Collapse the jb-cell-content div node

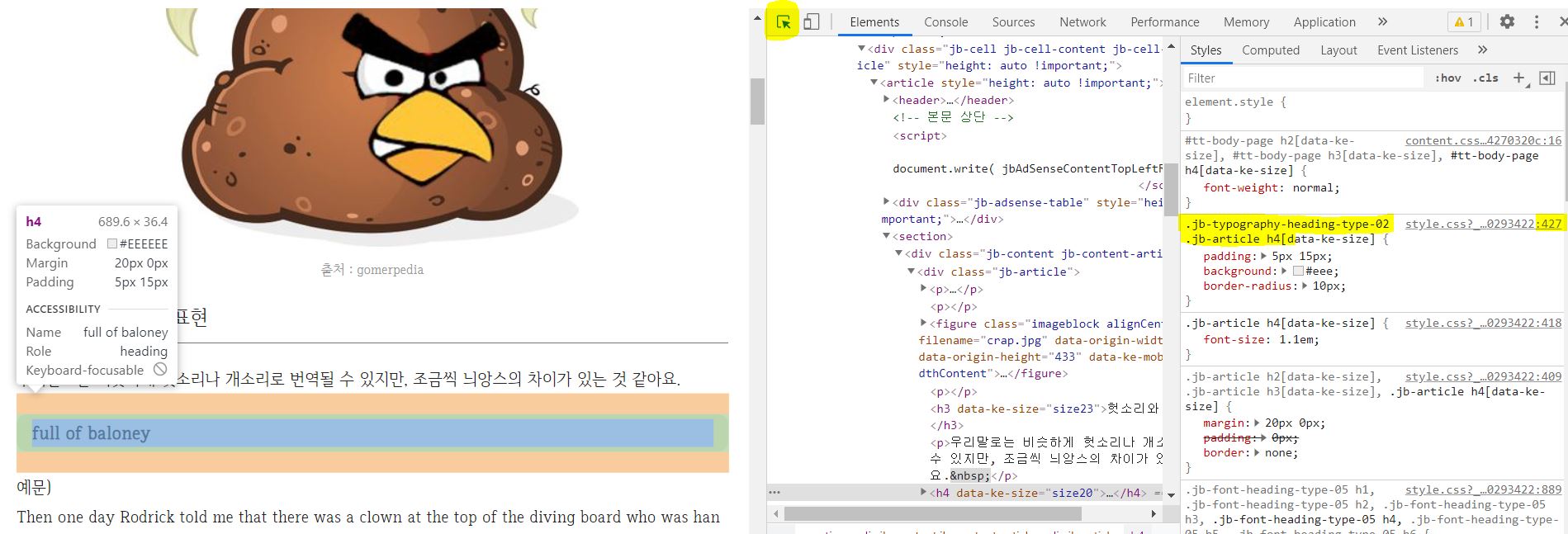(862, 49)
